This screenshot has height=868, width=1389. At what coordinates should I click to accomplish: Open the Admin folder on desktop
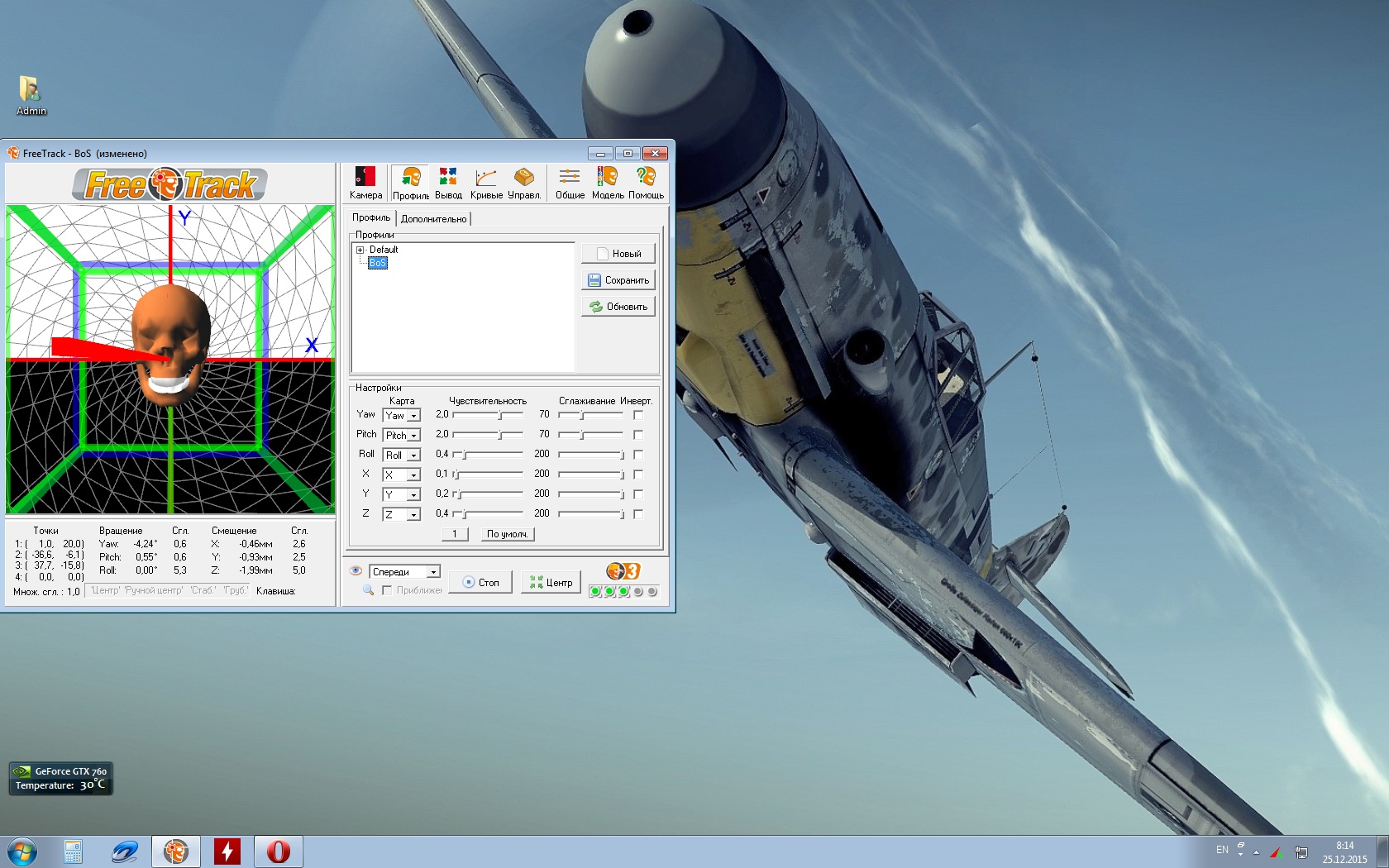pos(31,95)
